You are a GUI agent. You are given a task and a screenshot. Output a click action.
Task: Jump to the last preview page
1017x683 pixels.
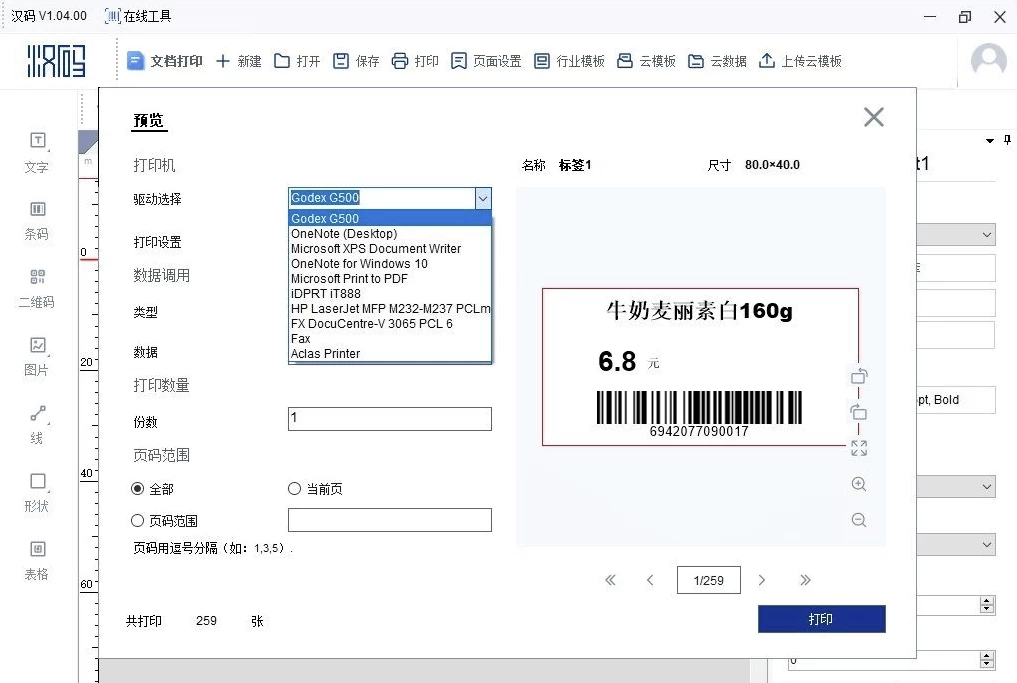coord(805,580)
